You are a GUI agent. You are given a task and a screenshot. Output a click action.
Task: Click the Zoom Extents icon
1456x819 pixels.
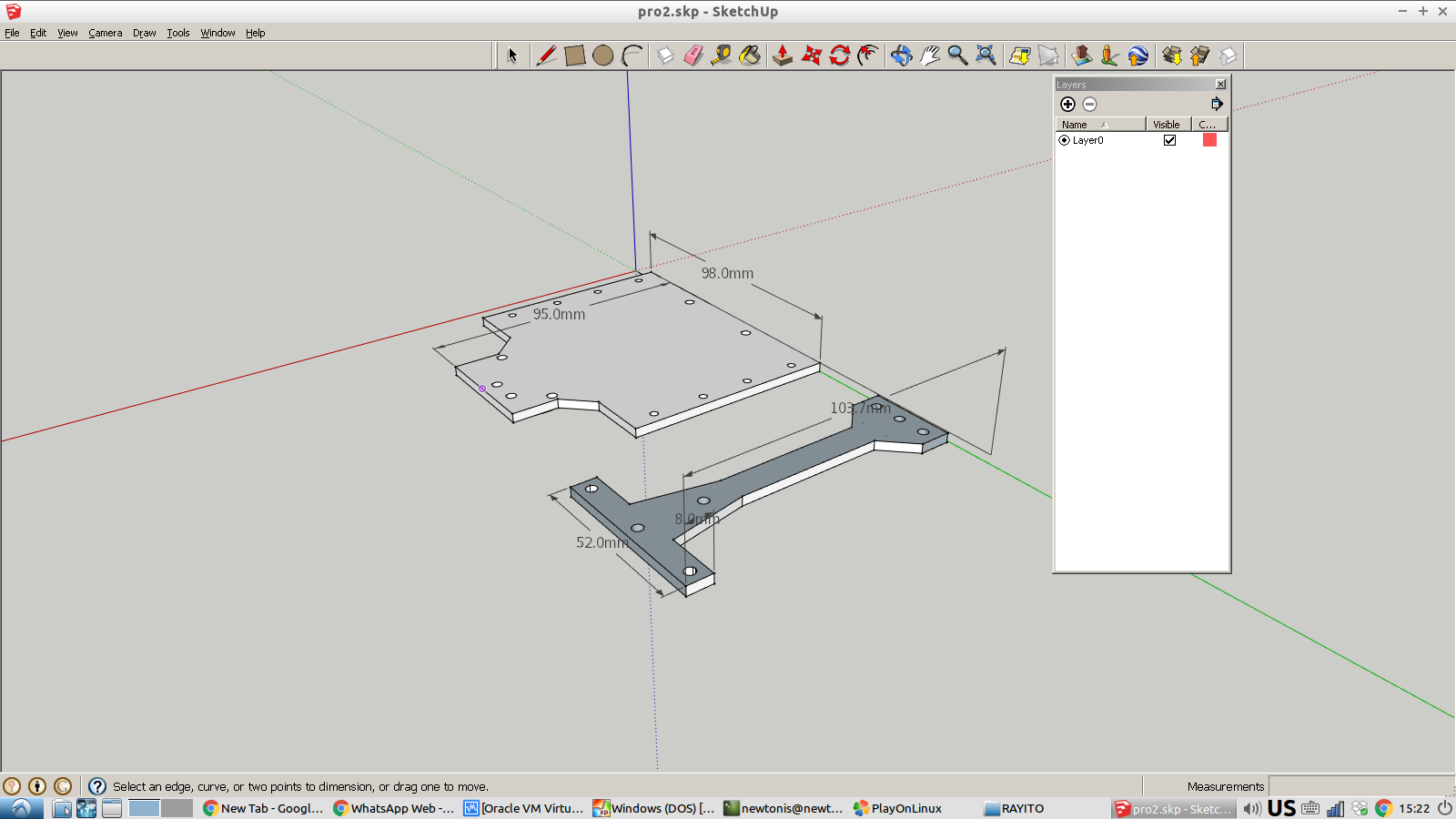click(986, 56)
